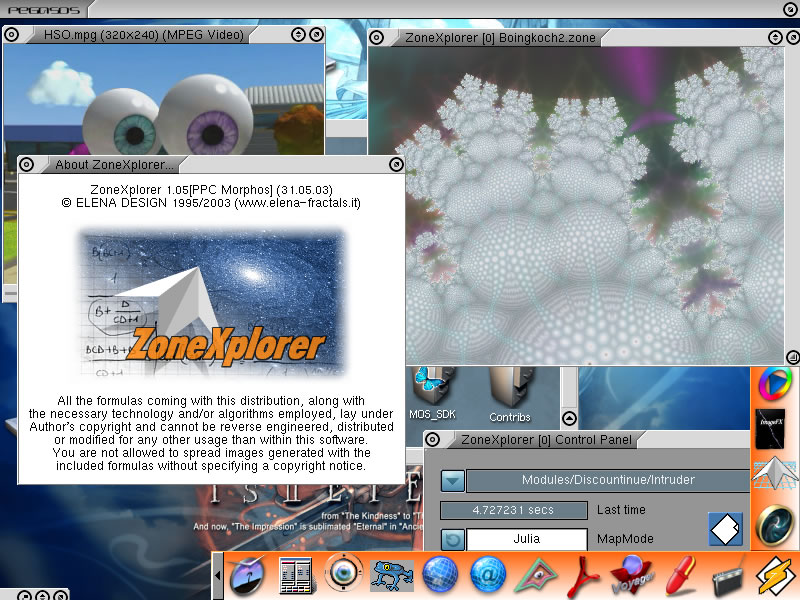Collapse the bottom dock with left arrow
Viewport: 800px width, 600px height.
[218, 575]
